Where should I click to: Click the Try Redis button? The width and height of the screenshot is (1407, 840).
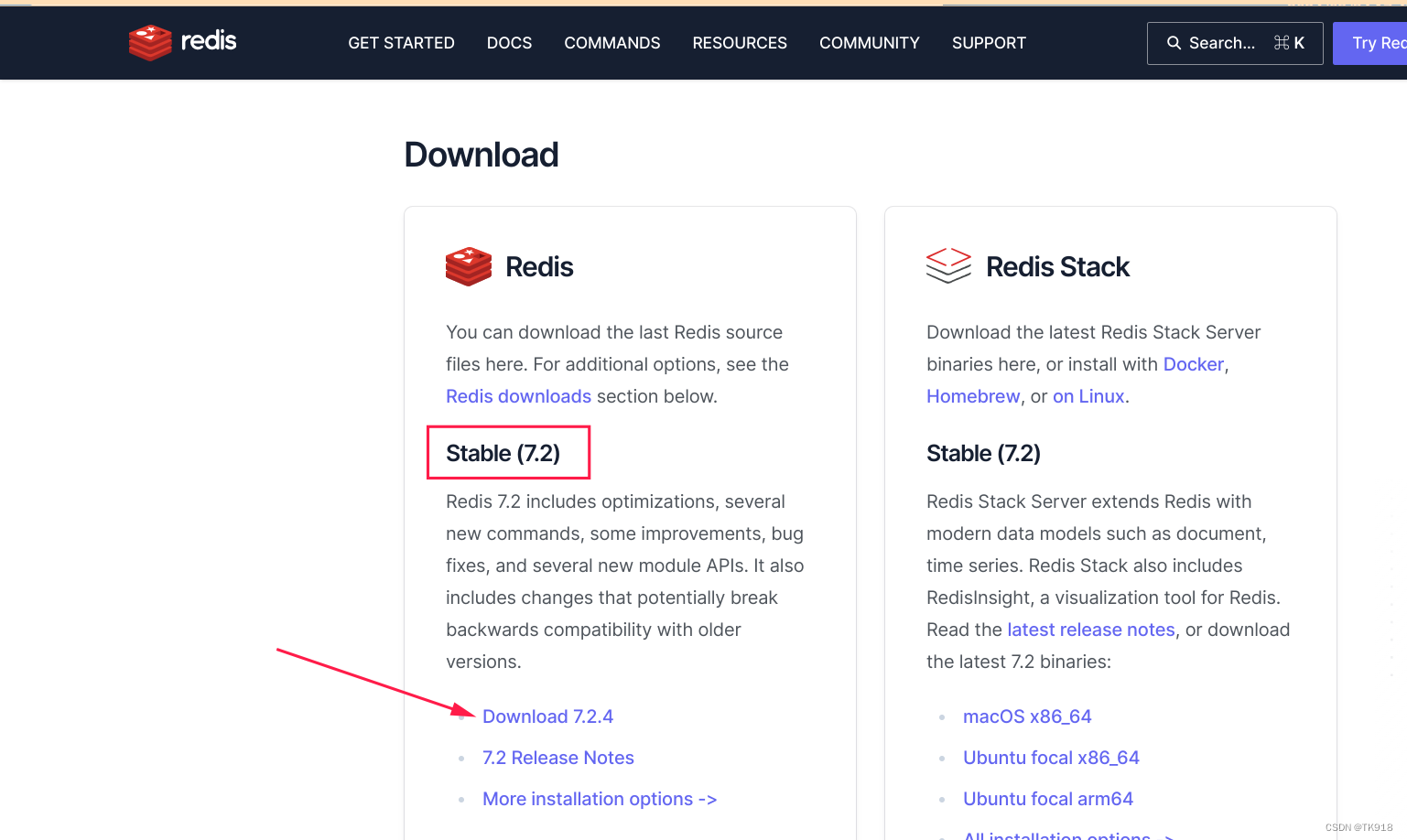(x=1369, y=43)
